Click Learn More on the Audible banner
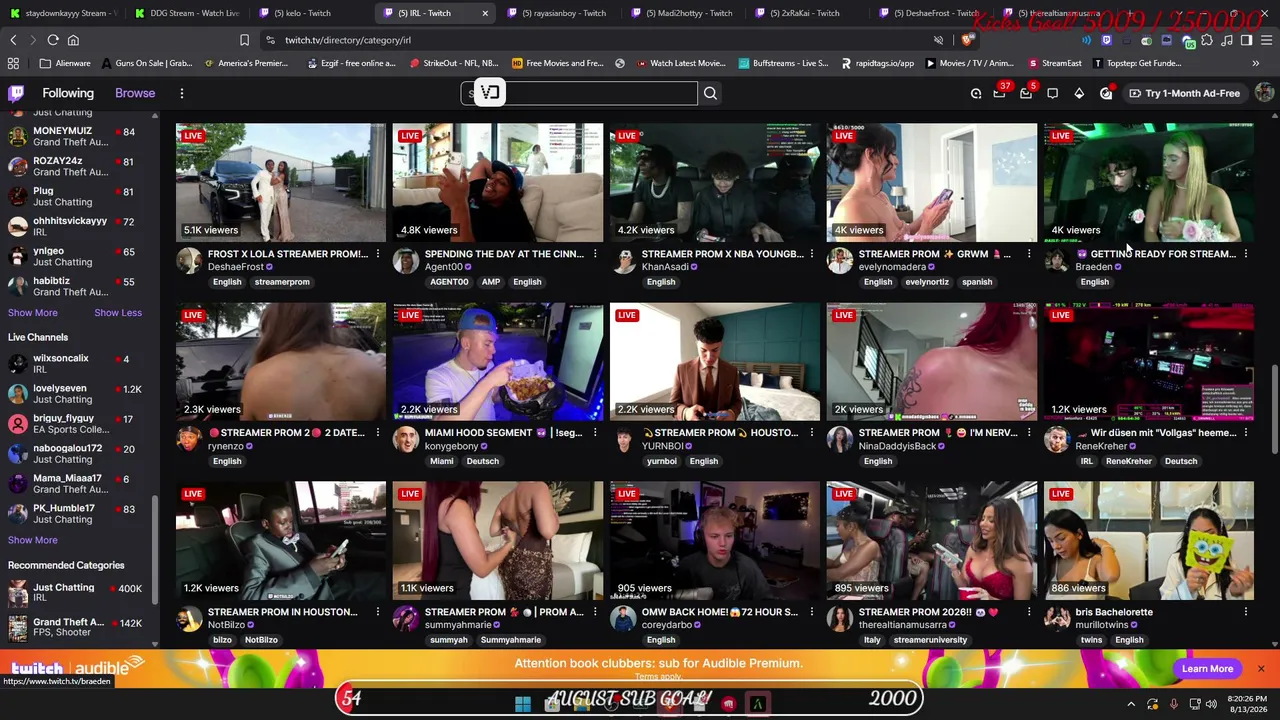 click(x=1207, y=669)
